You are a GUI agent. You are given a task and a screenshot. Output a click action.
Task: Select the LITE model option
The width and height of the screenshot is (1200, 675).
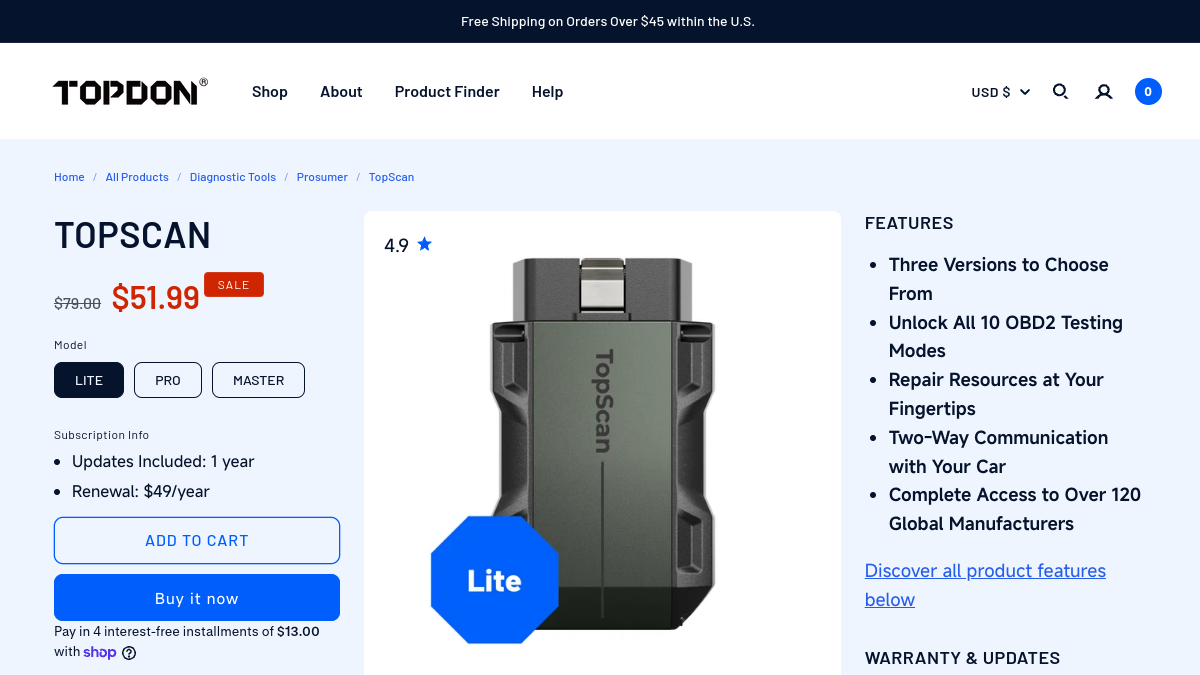pos(89,380)
